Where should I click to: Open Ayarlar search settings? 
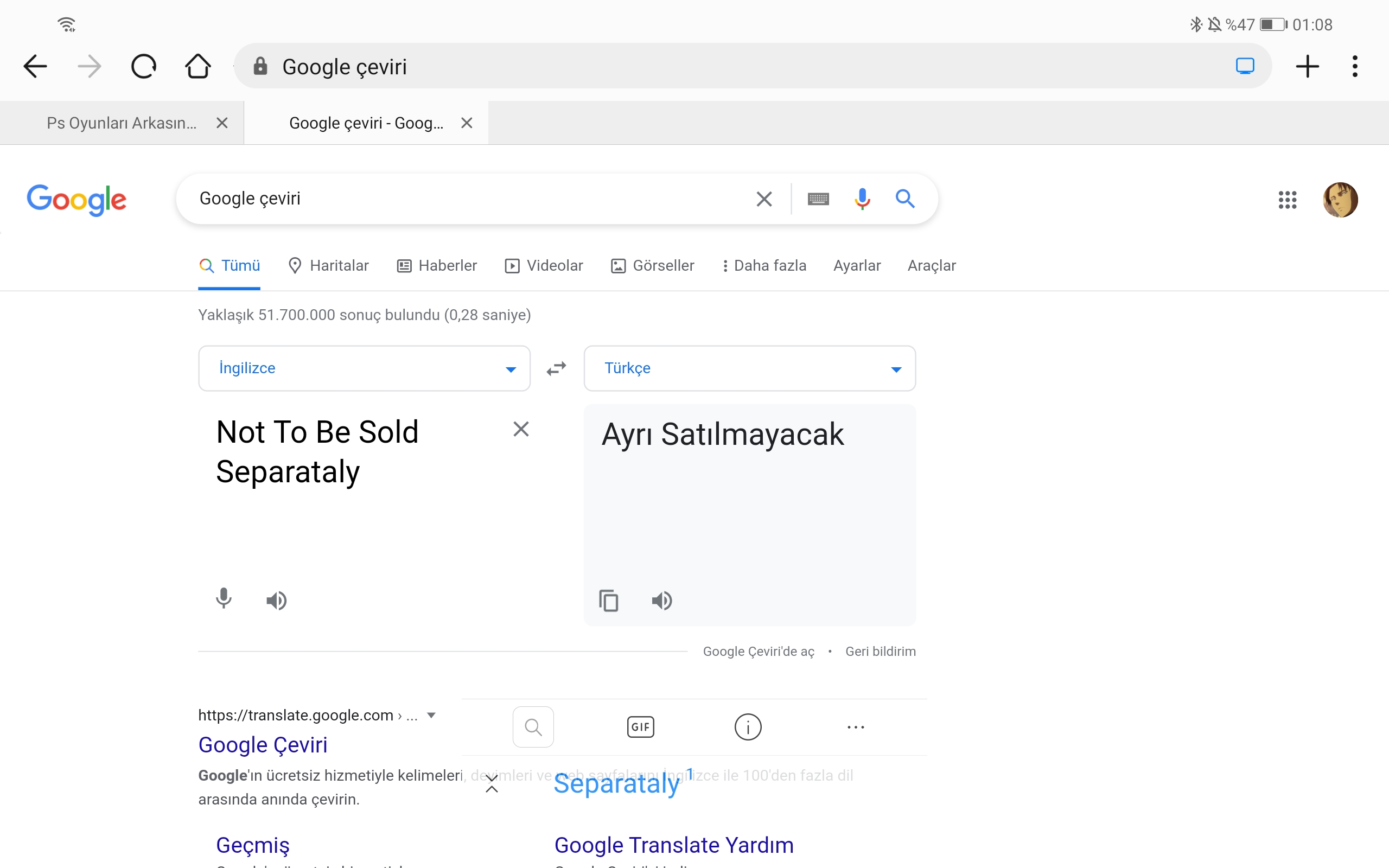[x=857, y=266]
